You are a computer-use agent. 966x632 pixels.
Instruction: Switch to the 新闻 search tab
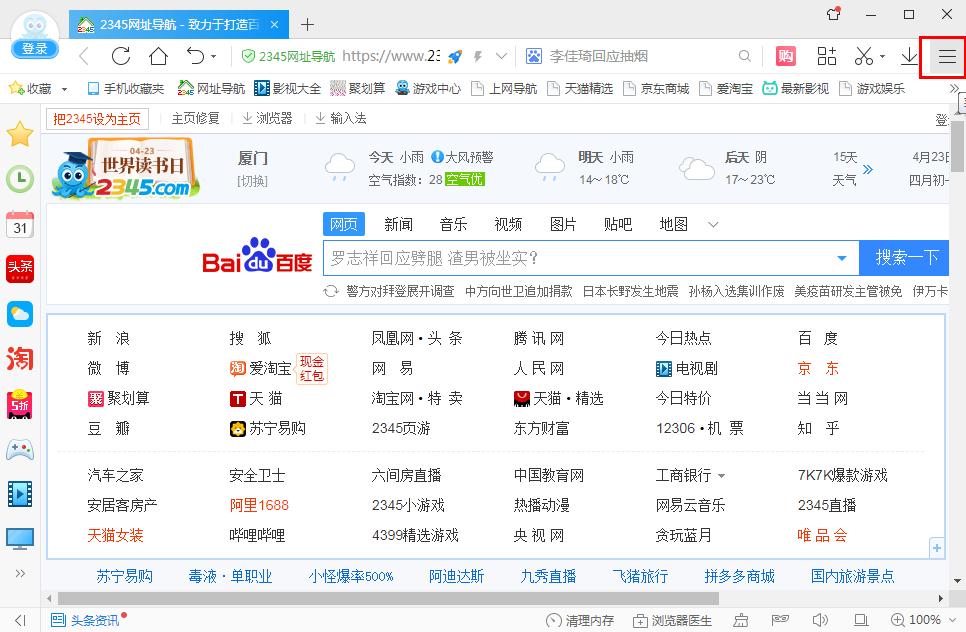click(398, 224)
